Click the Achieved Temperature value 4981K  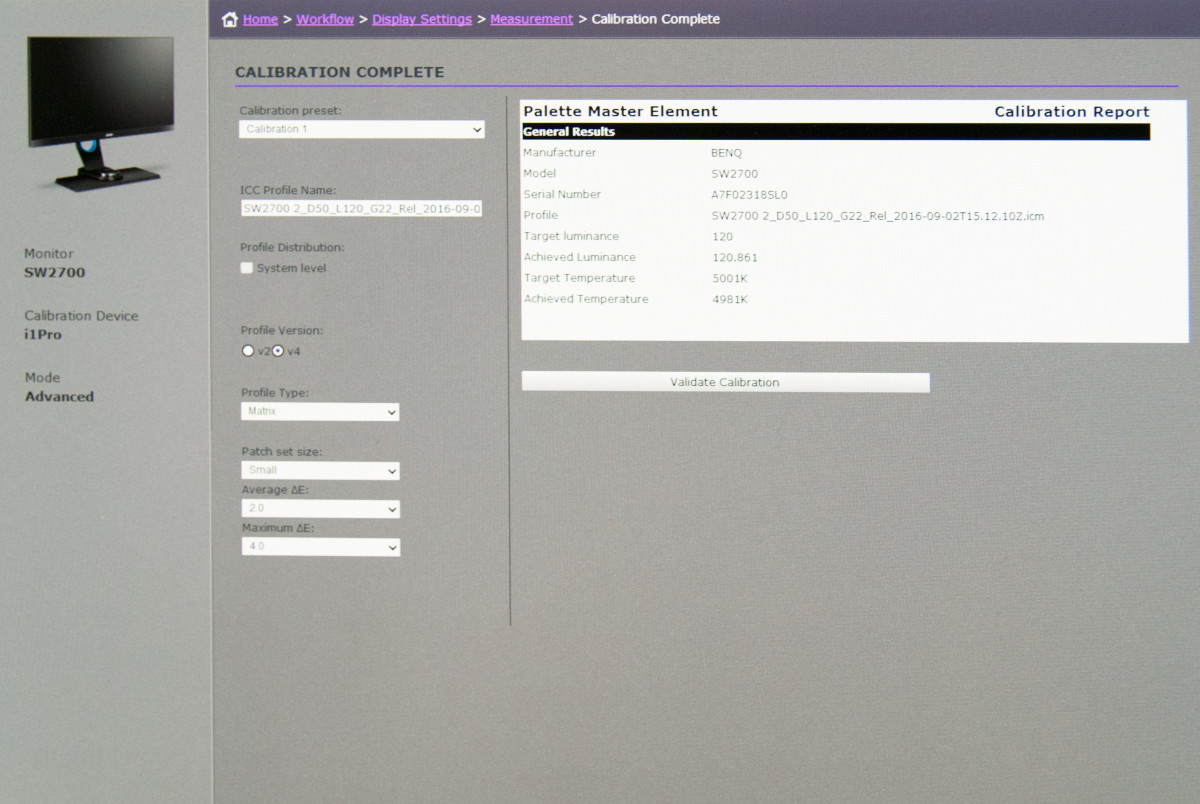click(x=729, y=300)
